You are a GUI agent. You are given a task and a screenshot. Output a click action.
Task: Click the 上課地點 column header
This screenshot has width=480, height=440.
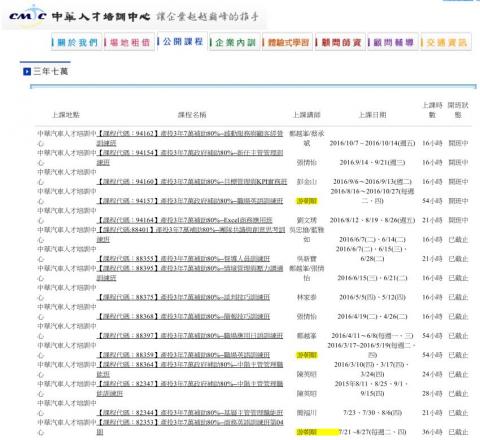[x=66, y=115]
